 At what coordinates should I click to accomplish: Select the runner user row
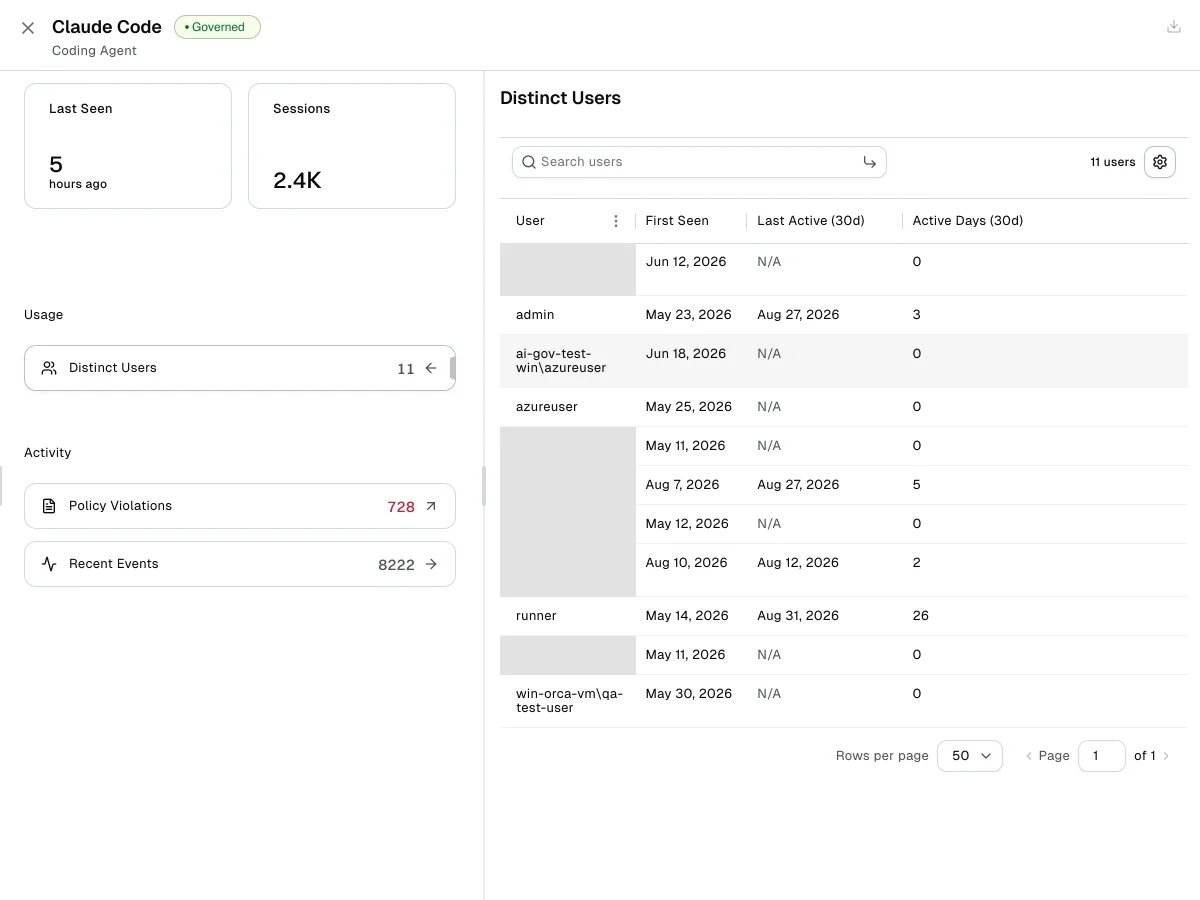tap(844, 616)
